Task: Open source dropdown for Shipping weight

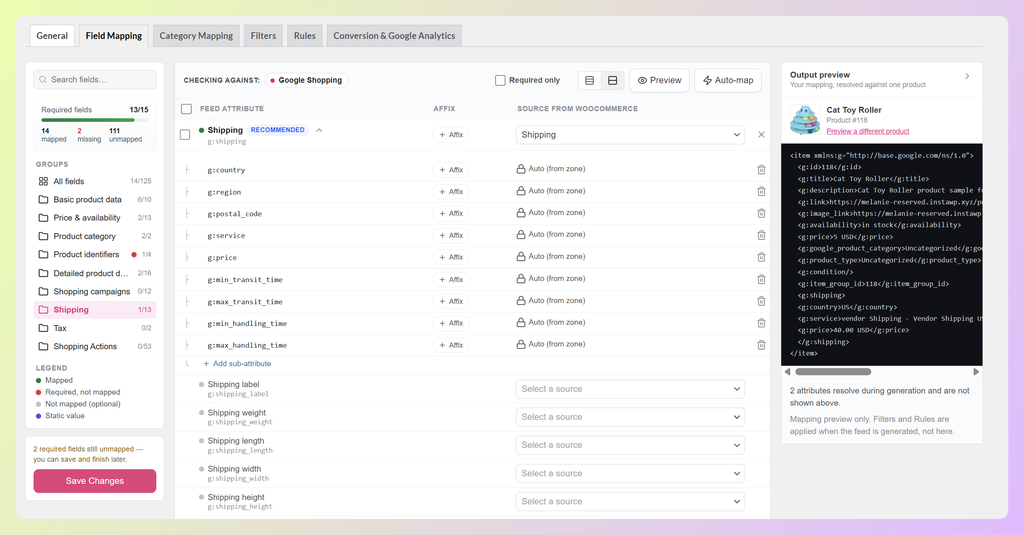Action: pos(630,417)
